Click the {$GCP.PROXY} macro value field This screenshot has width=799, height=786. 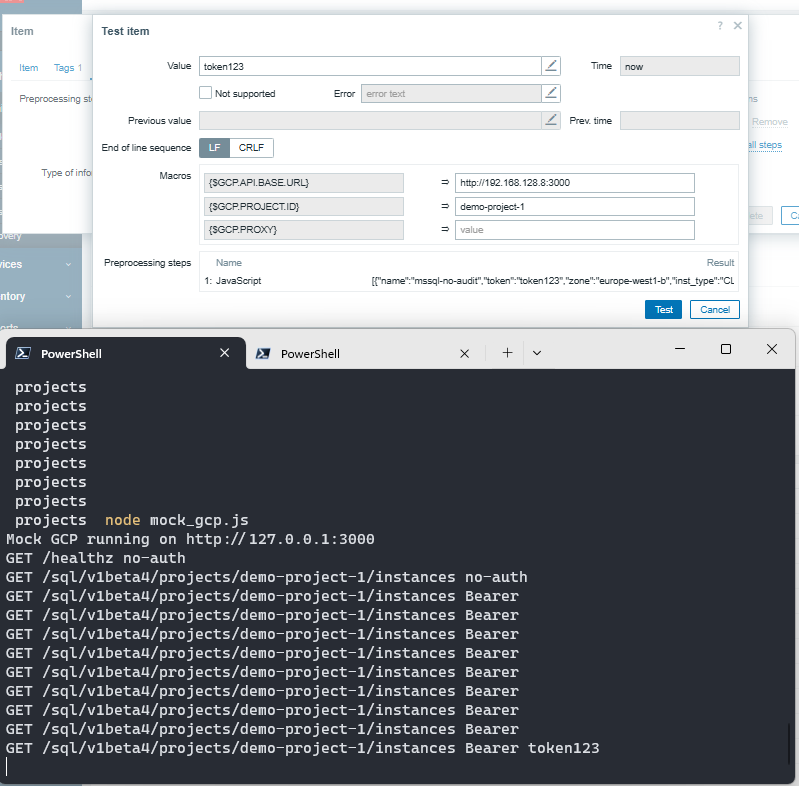tap(574, 230)
